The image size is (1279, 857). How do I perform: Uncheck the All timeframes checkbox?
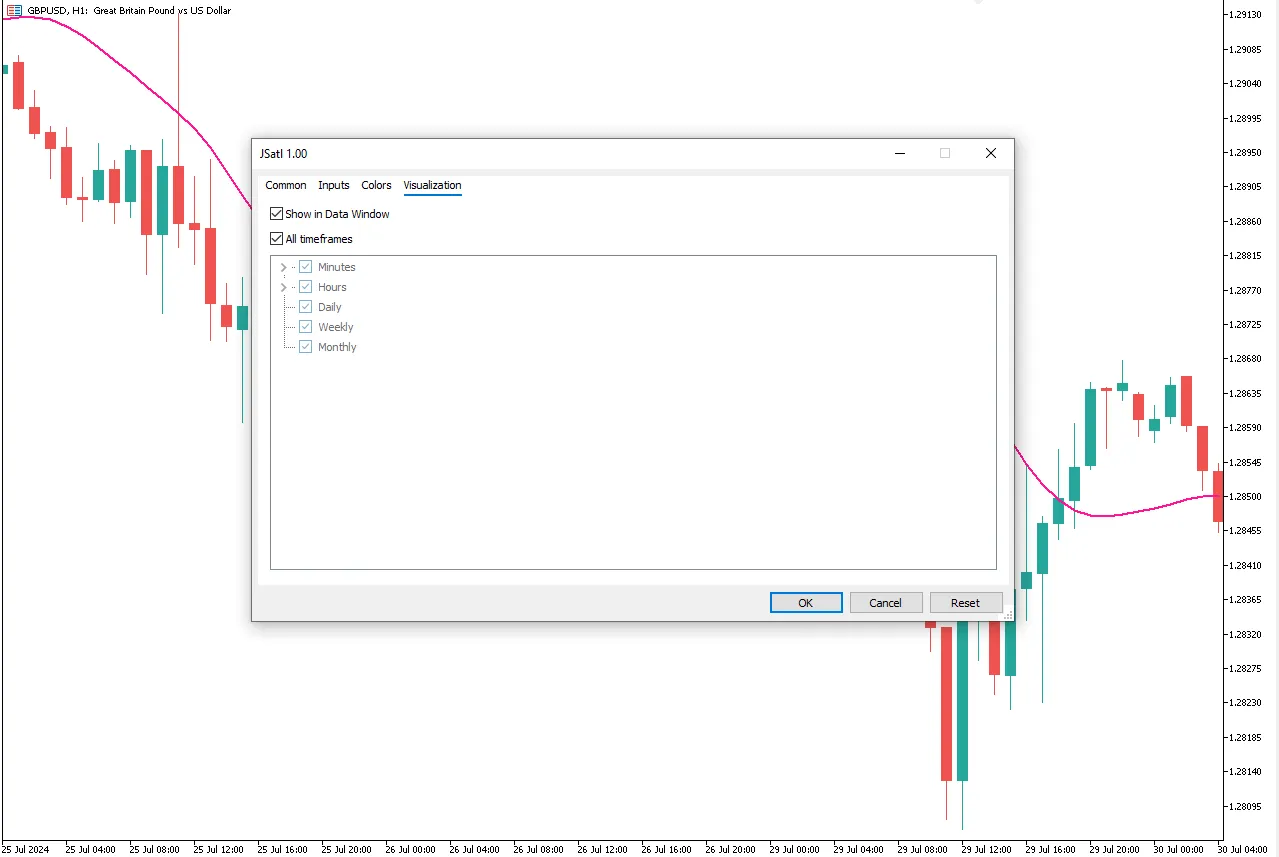(x=277, y=239)
